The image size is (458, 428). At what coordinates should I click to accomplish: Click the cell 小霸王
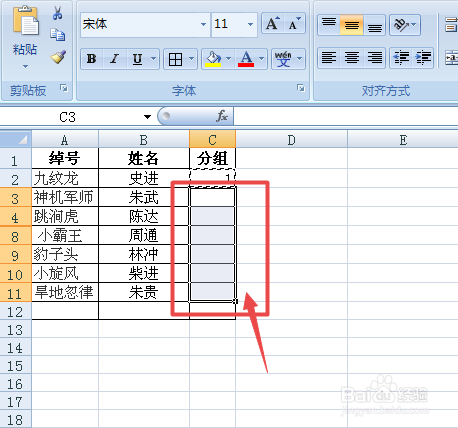tap(65, 235)
